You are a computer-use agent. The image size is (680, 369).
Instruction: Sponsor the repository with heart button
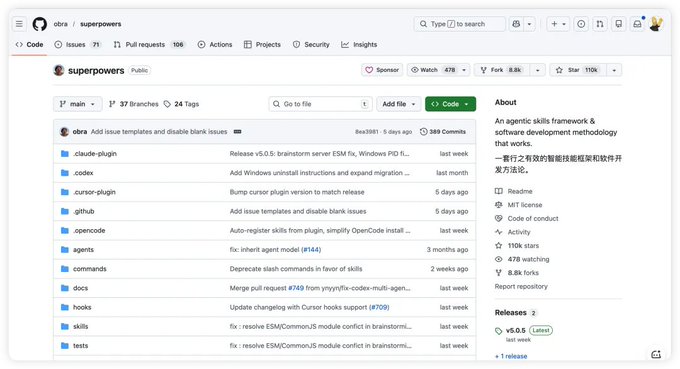coord(382,70)
